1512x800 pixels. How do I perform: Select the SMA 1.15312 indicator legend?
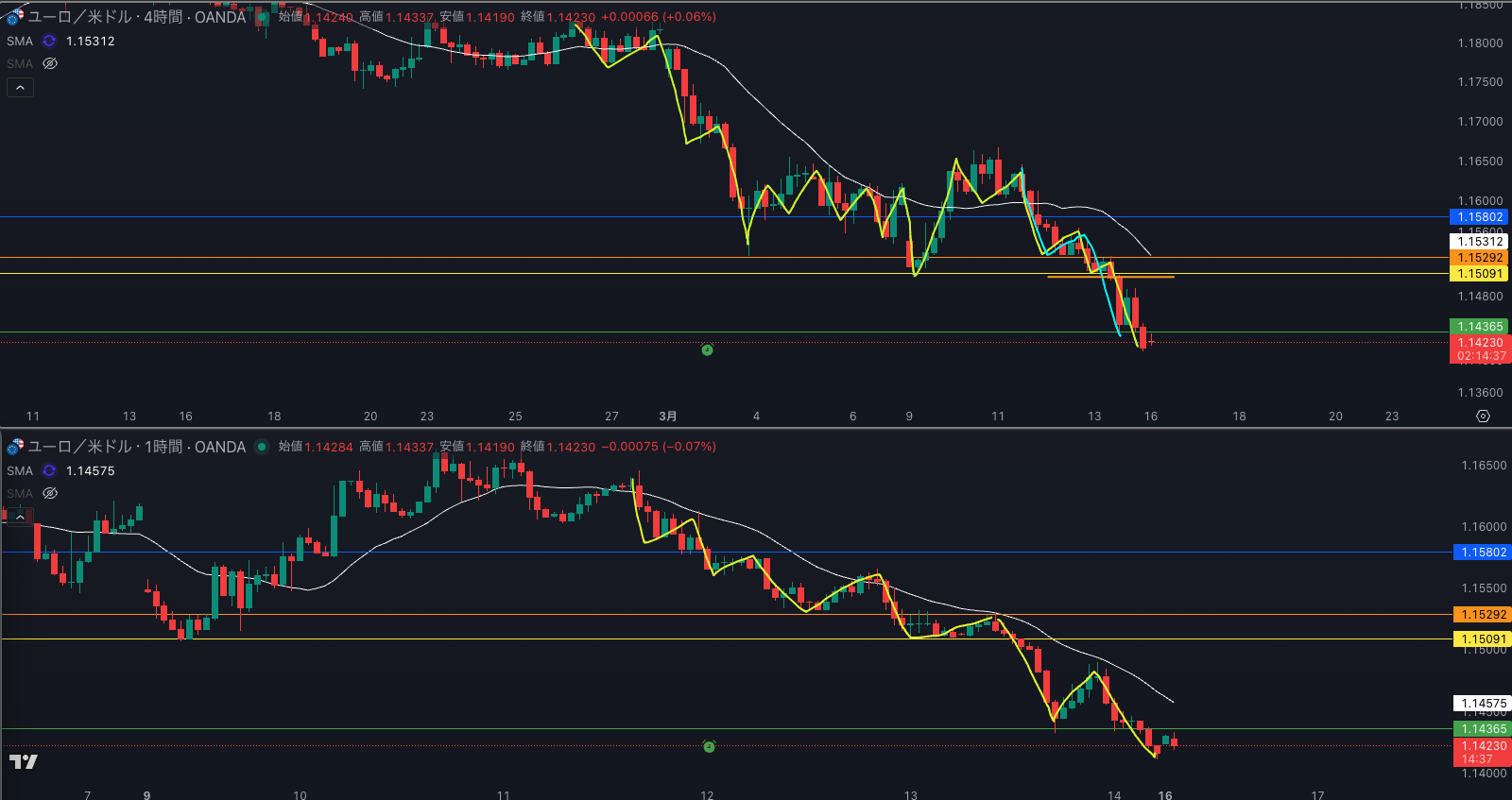[x=90, y=42]
